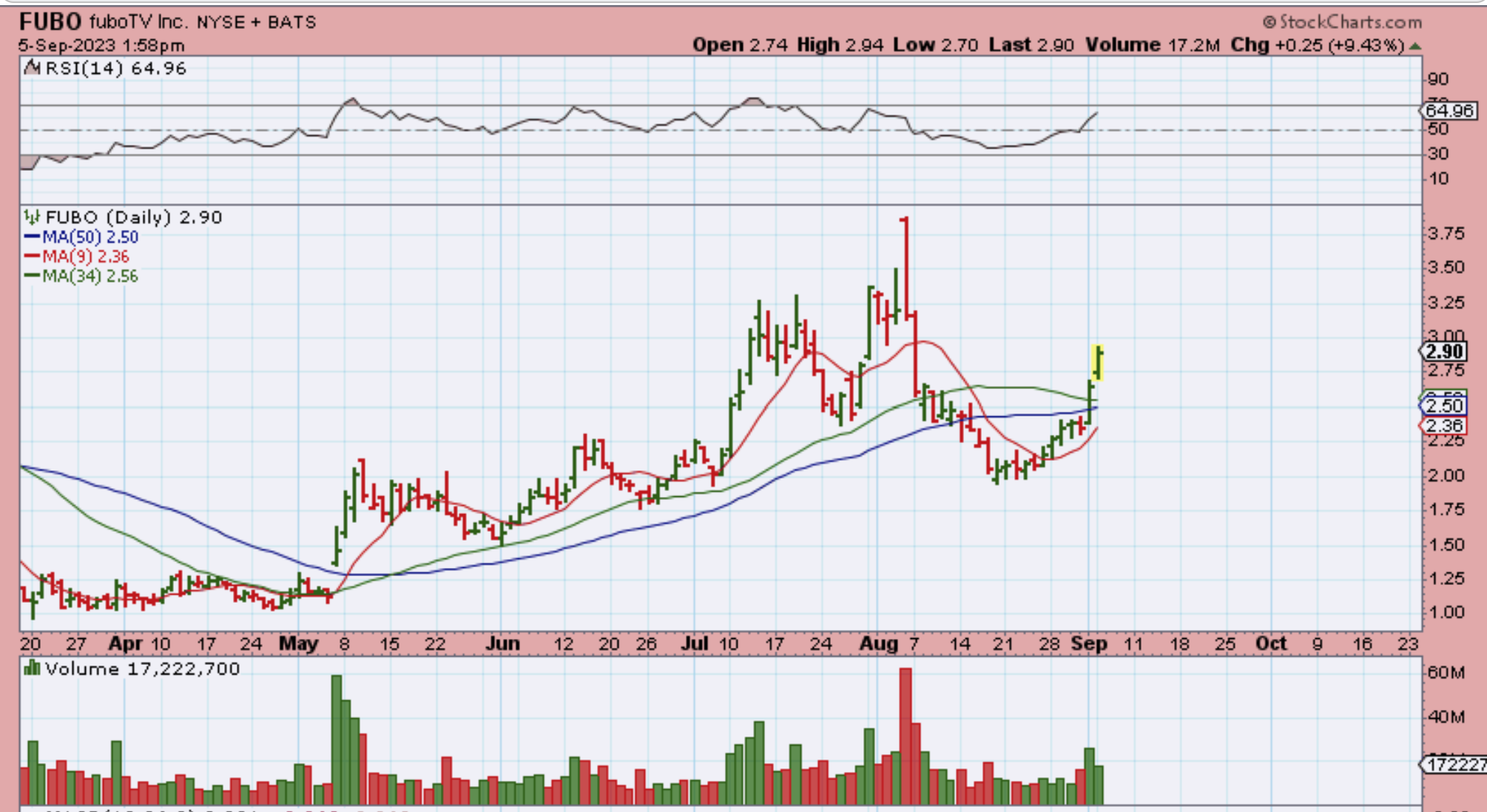Viewport: 1487px width, 812px height.
Task: Click the RSI(14) indicator legend icon
Action: (x=32, y=68)
